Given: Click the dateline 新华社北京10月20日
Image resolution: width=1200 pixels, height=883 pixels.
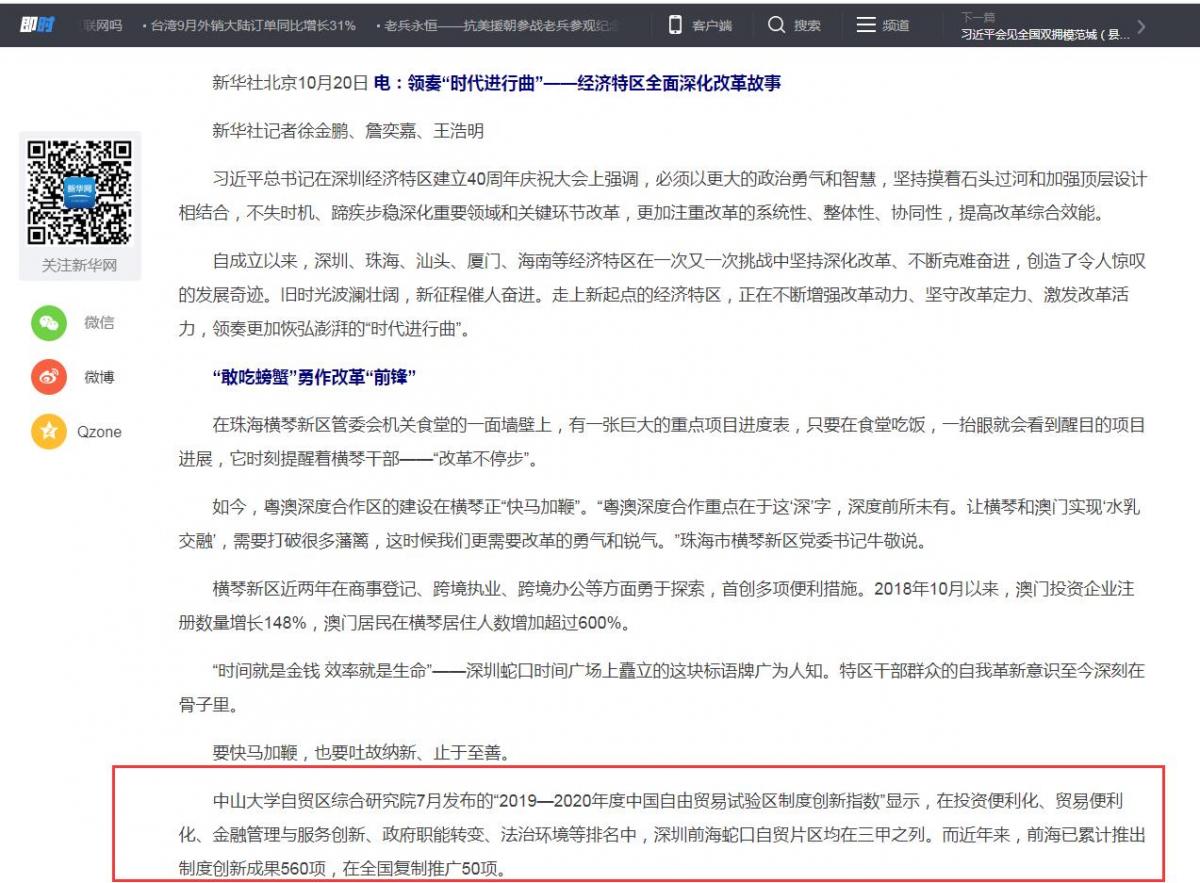Looking at the screenshot, I should click(x=290, y=84).
